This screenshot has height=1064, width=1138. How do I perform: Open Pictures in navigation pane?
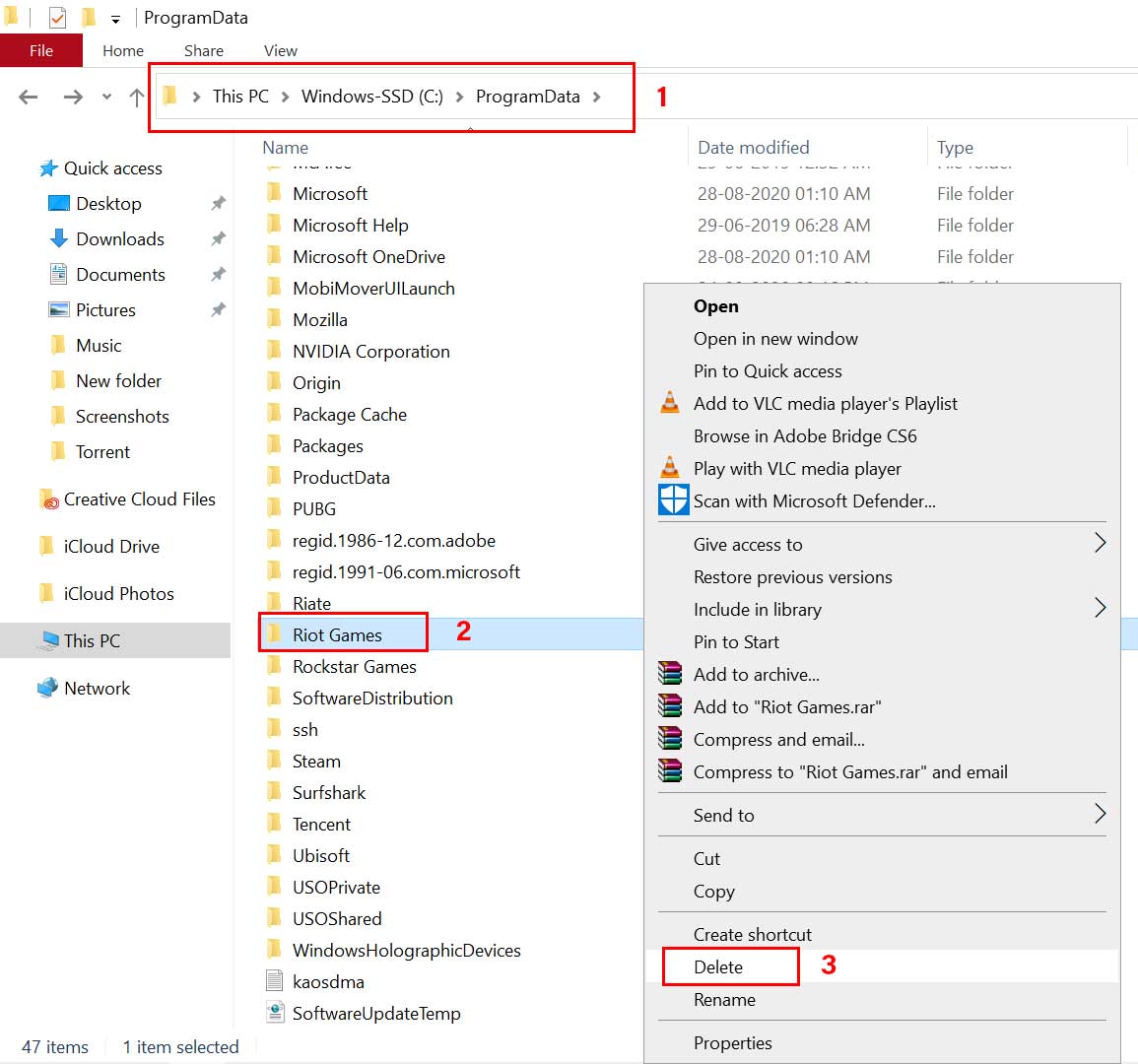106,310
